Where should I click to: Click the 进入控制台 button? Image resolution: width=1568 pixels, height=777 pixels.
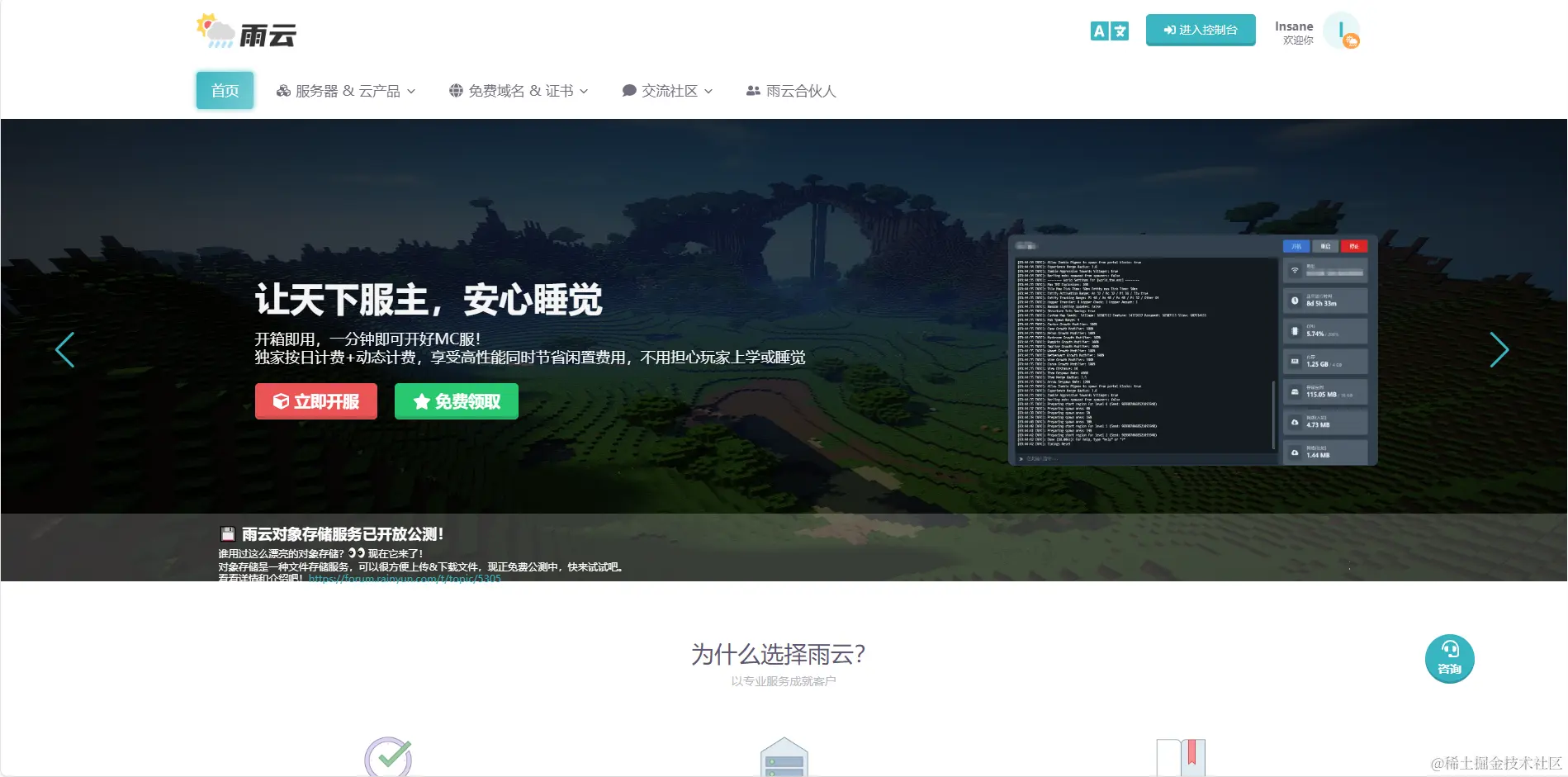click(x=1201, y=30)
